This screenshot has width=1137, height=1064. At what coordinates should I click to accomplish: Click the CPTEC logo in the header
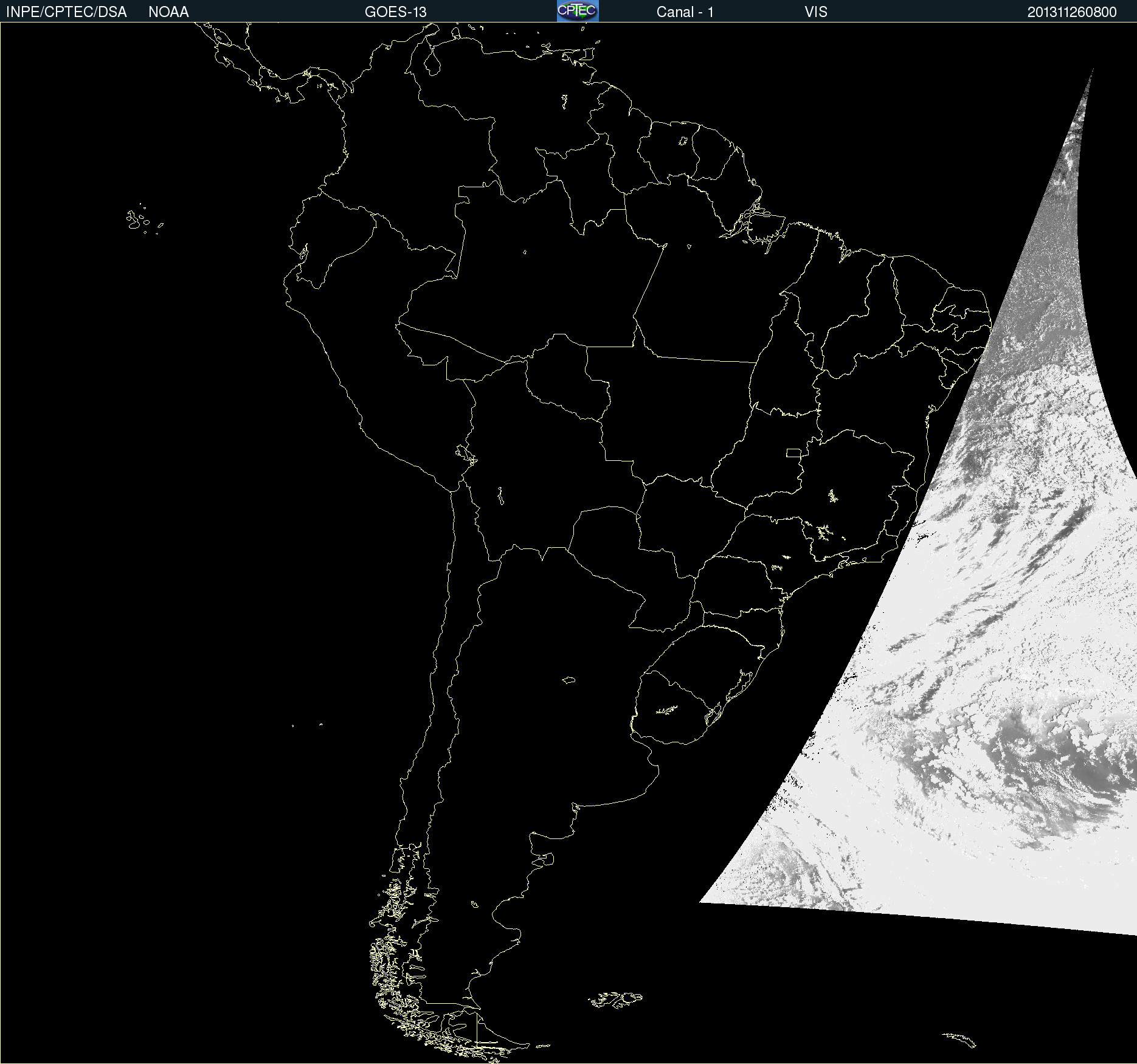pyautogui.click(x=578, y=11)
